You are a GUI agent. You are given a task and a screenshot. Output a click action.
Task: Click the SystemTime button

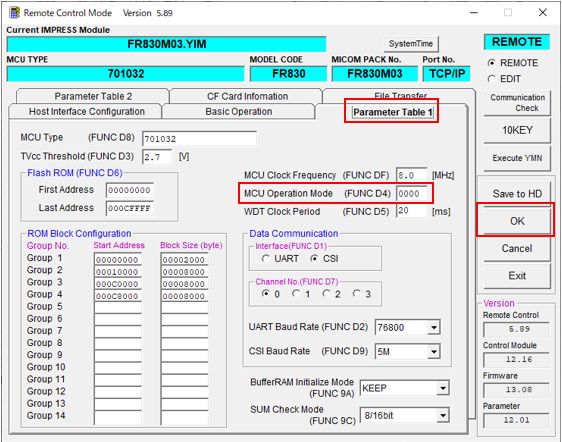click(411, 44)
